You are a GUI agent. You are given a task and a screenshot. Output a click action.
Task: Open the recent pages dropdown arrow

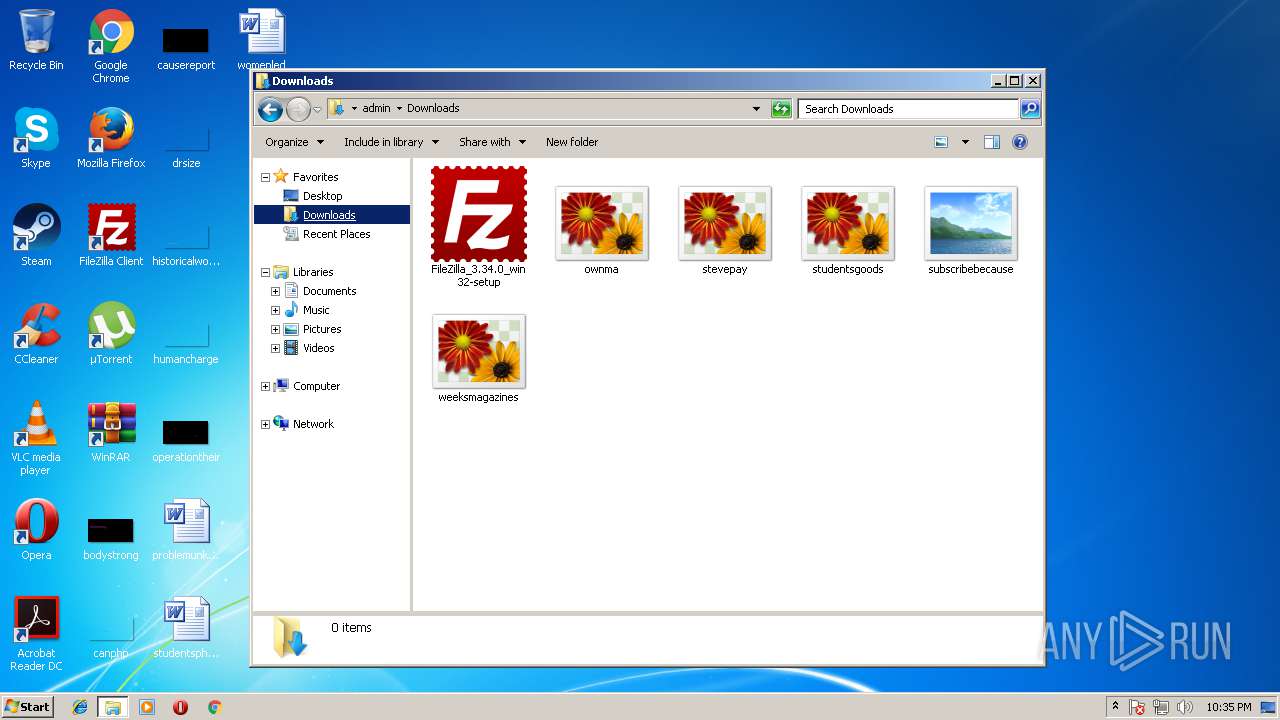click(318, 109)
